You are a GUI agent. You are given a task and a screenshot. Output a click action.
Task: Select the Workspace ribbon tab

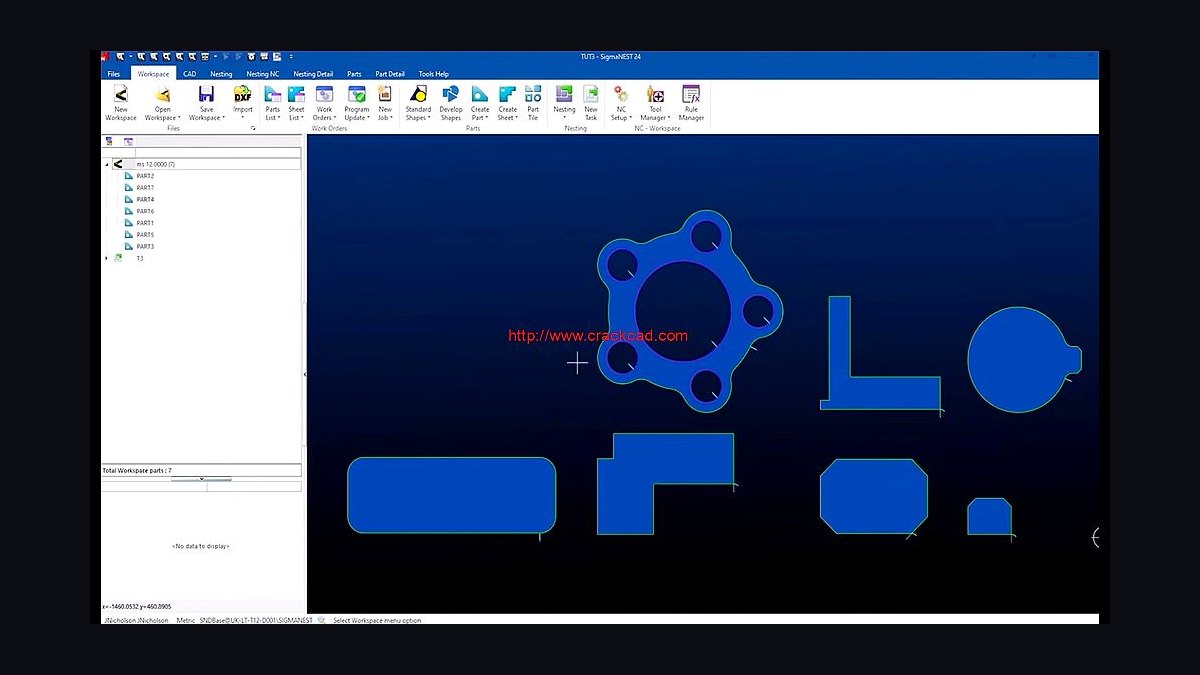(x=153, y=74)
